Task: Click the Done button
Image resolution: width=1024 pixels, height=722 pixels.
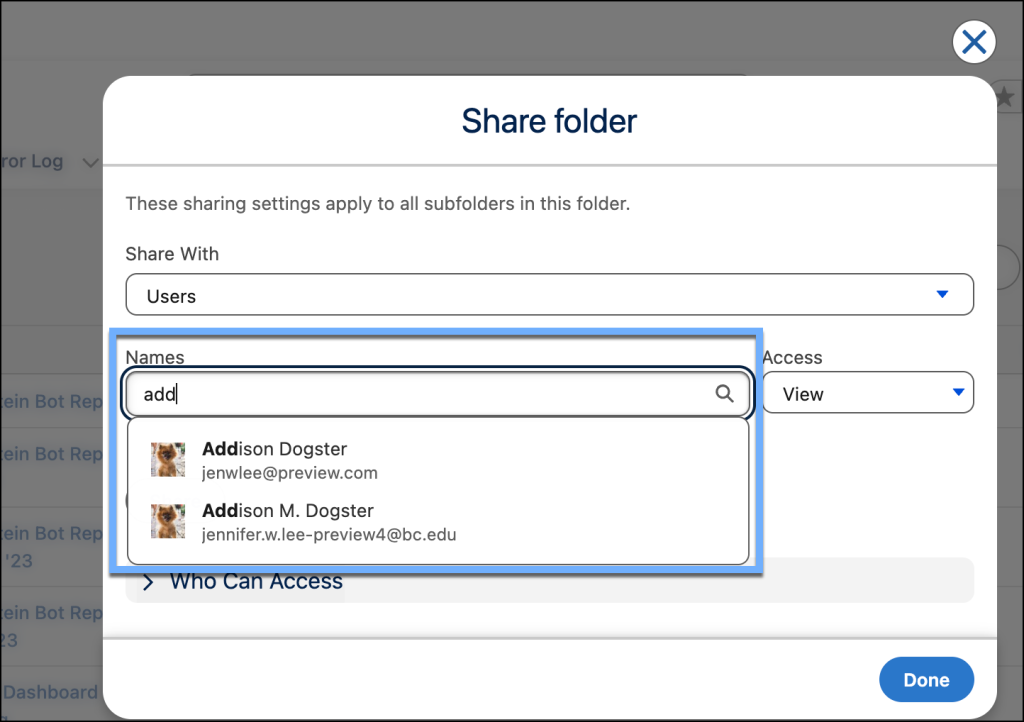Action: pyautogui.click(x=926, y=679)
